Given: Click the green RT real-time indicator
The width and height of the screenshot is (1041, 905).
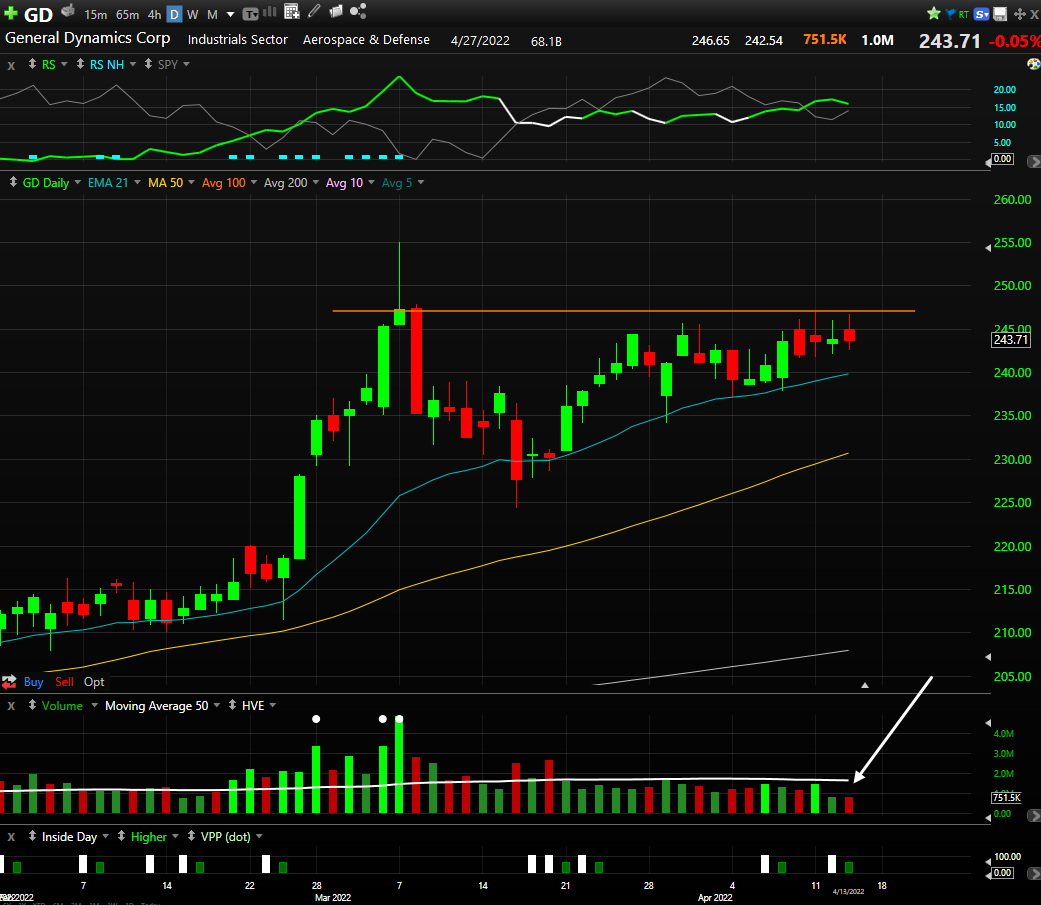Looking at the screenshot, I should point(963,14).
